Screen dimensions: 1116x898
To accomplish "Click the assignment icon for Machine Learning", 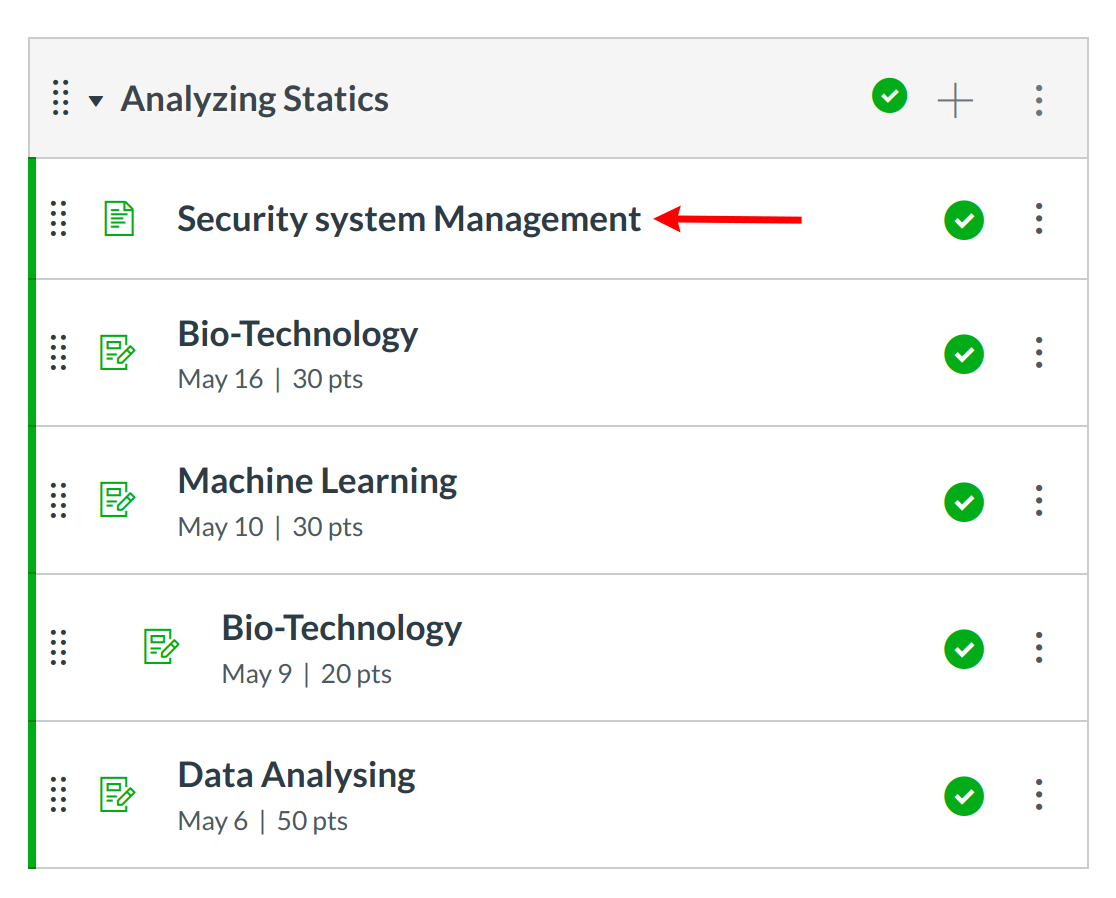I will (118, 499).
